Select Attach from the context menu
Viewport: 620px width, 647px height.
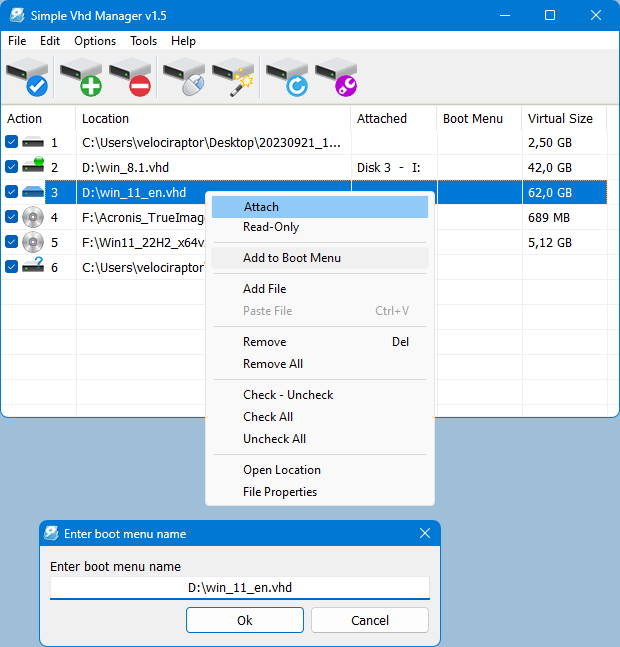tap(261, 207)
